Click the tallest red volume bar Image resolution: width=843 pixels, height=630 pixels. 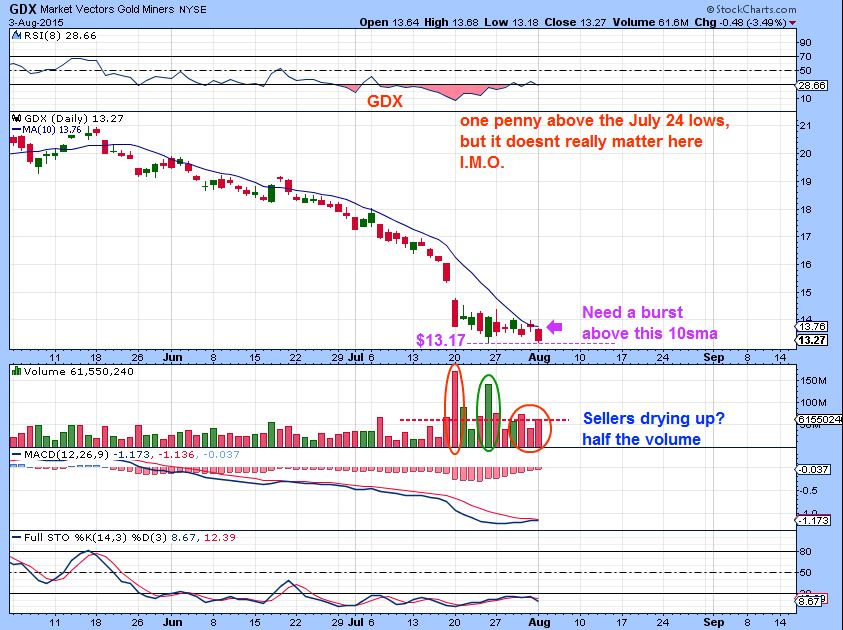point(455,409)
